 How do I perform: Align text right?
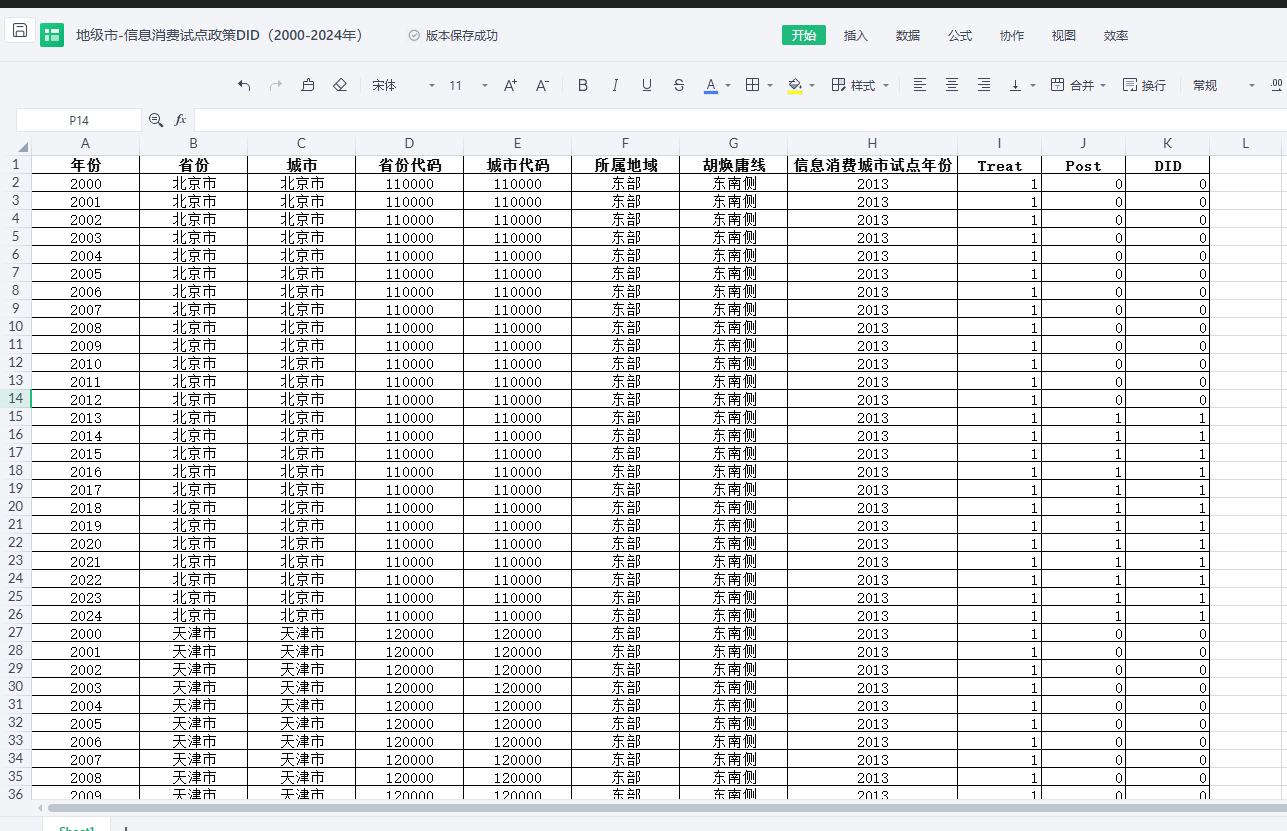[x=984, y=86]
